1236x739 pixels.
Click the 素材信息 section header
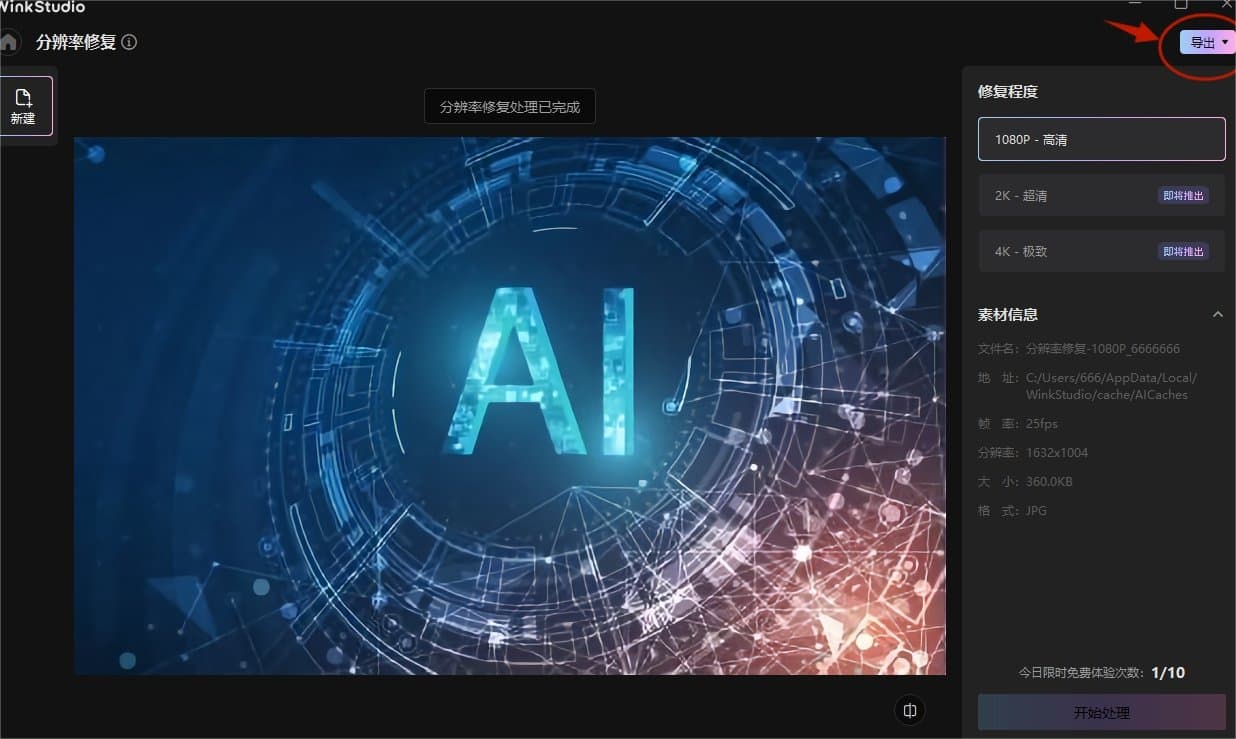tap(1008, 315)
